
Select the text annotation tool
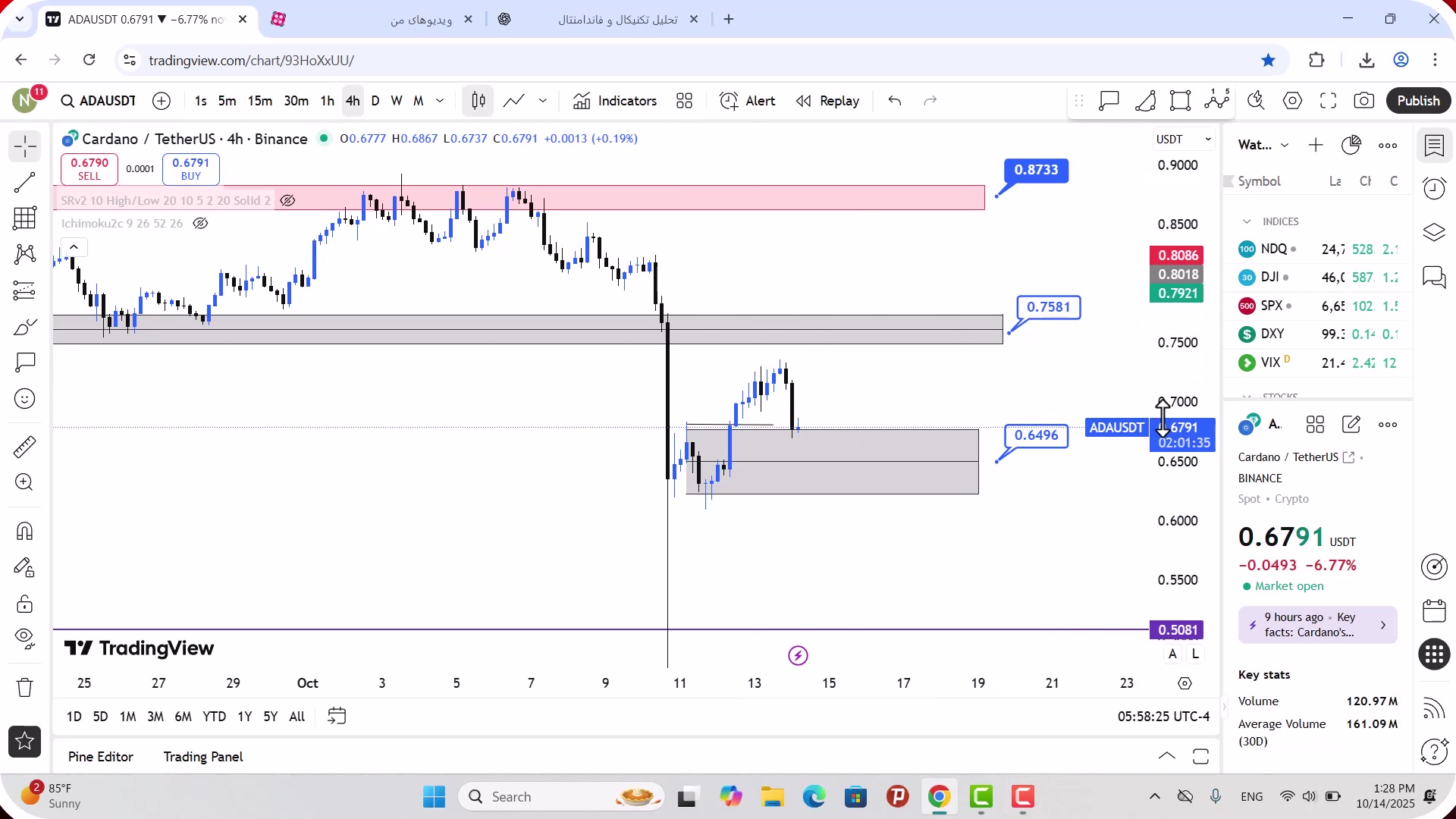click(x=25, y=362)
